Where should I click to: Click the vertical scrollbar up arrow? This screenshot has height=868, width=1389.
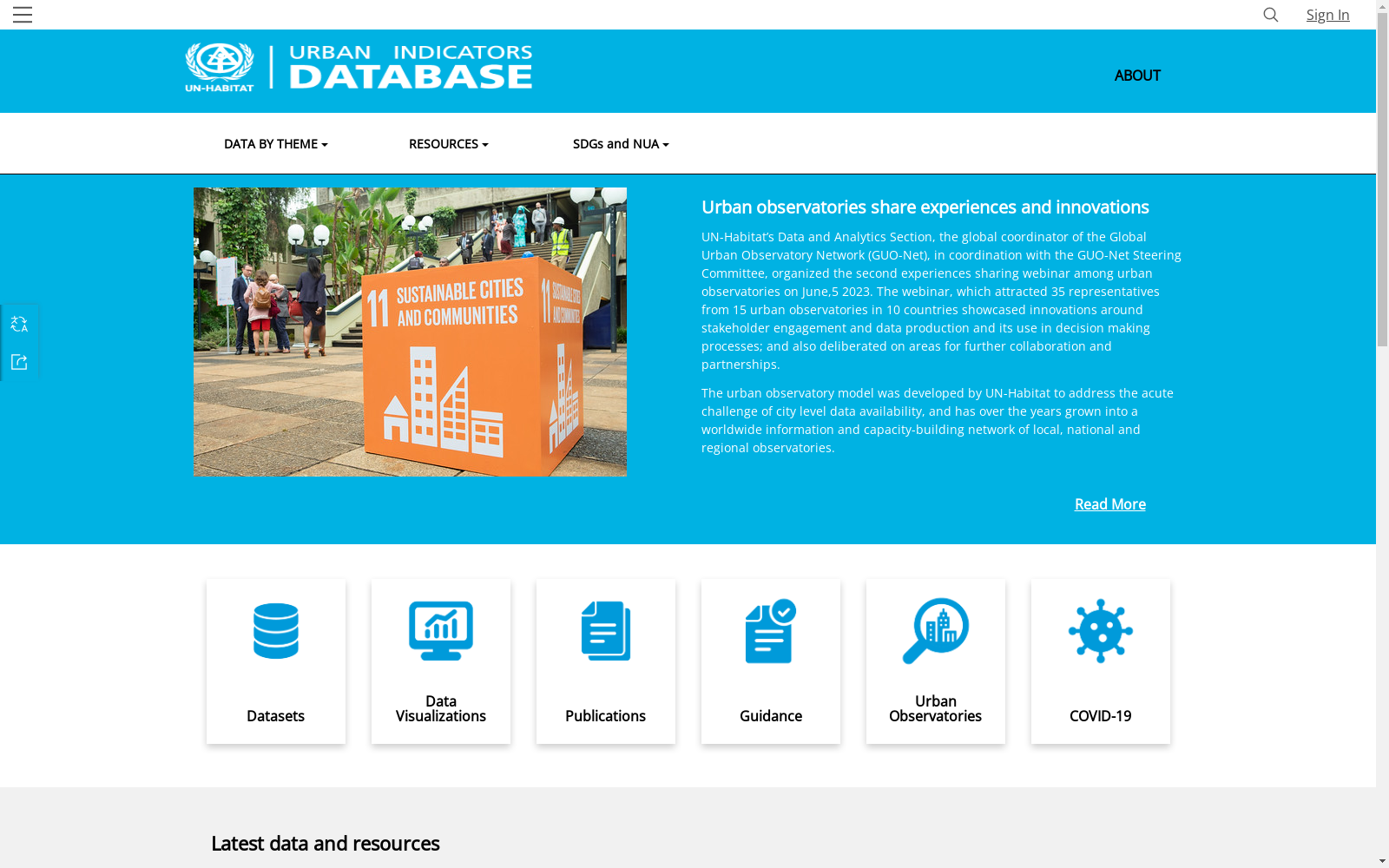pos(1382,6)
